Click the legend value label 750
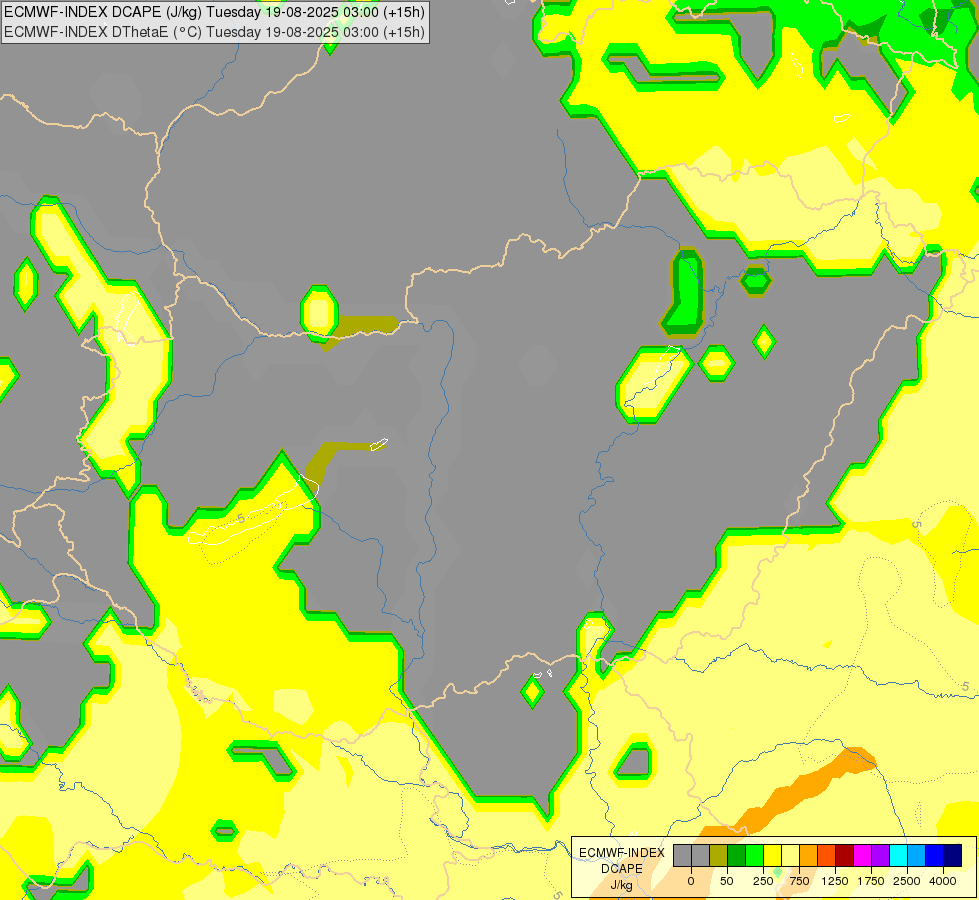979x900 pixels. 799,881
